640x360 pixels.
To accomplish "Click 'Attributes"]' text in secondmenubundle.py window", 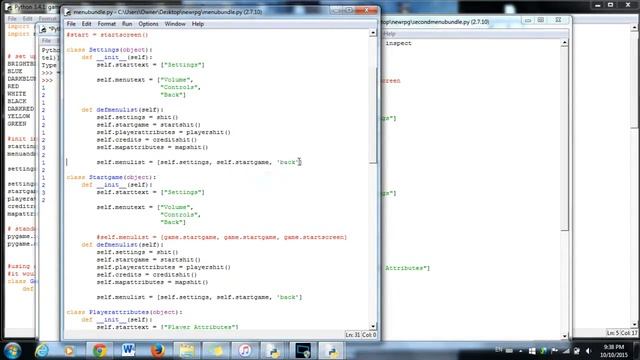I will pyautogui.click(x=407, y=268).
